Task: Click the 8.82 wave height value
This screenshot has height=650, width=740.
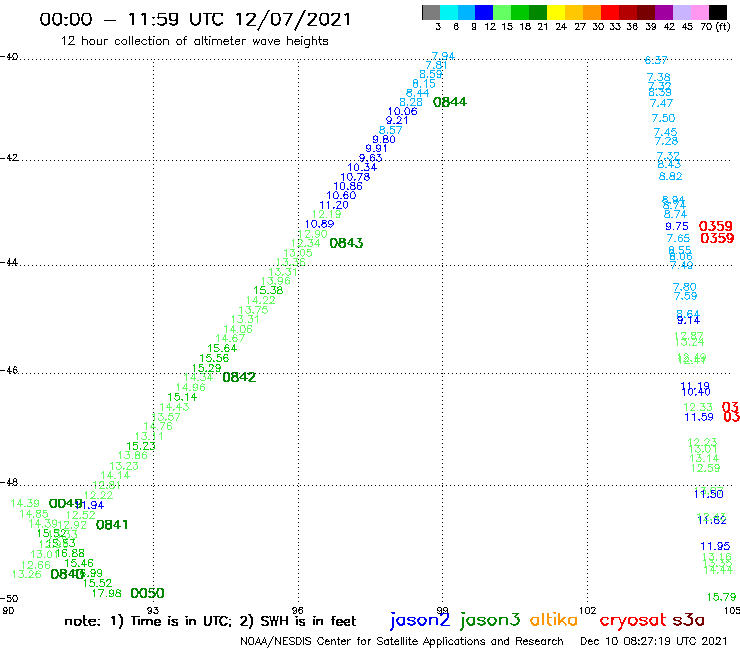Action: (x=671, y=177)
